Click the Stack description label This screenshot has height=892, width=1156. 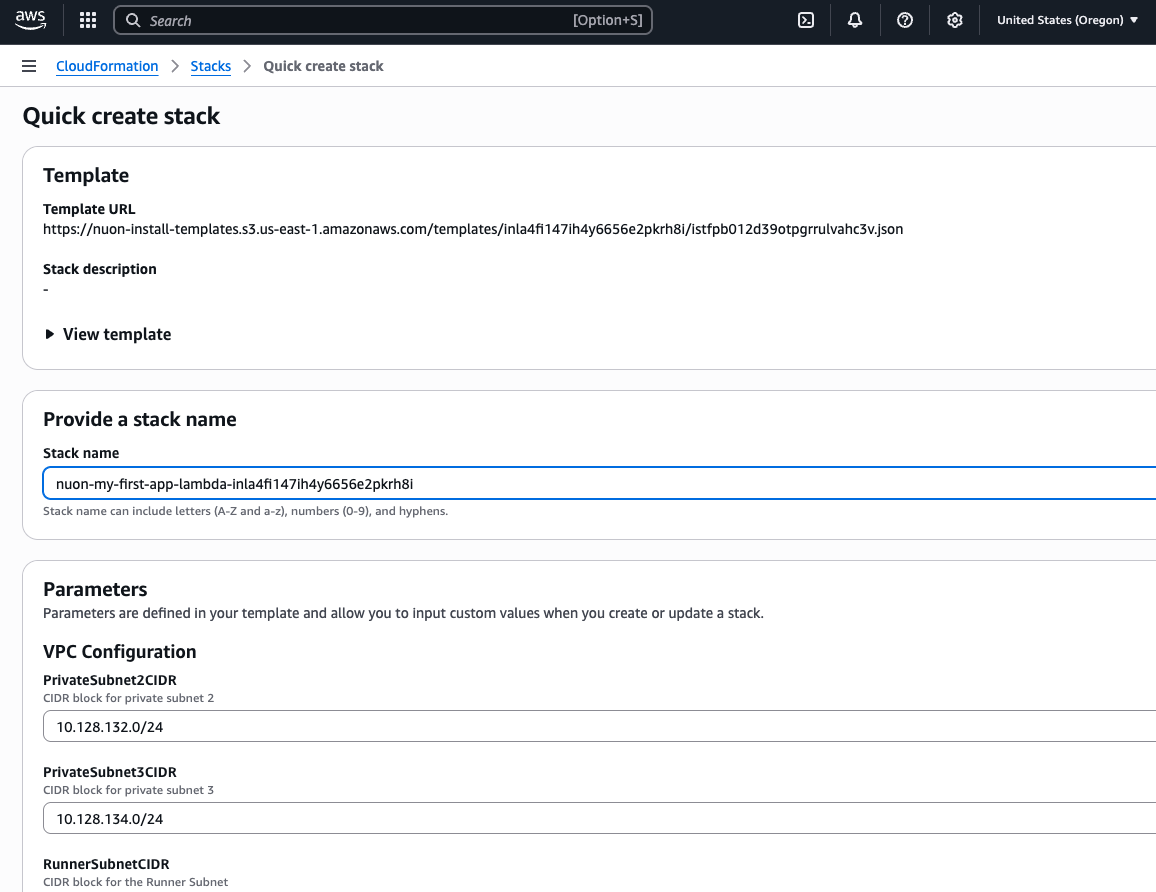pyautogui.click(x=100, y=269)
